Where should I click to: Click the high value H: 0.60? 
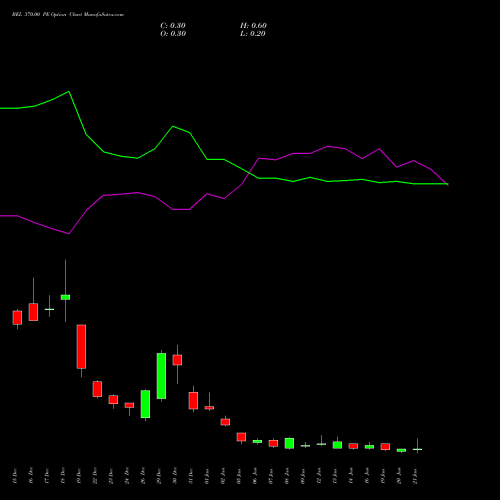(x=253, y=26)
